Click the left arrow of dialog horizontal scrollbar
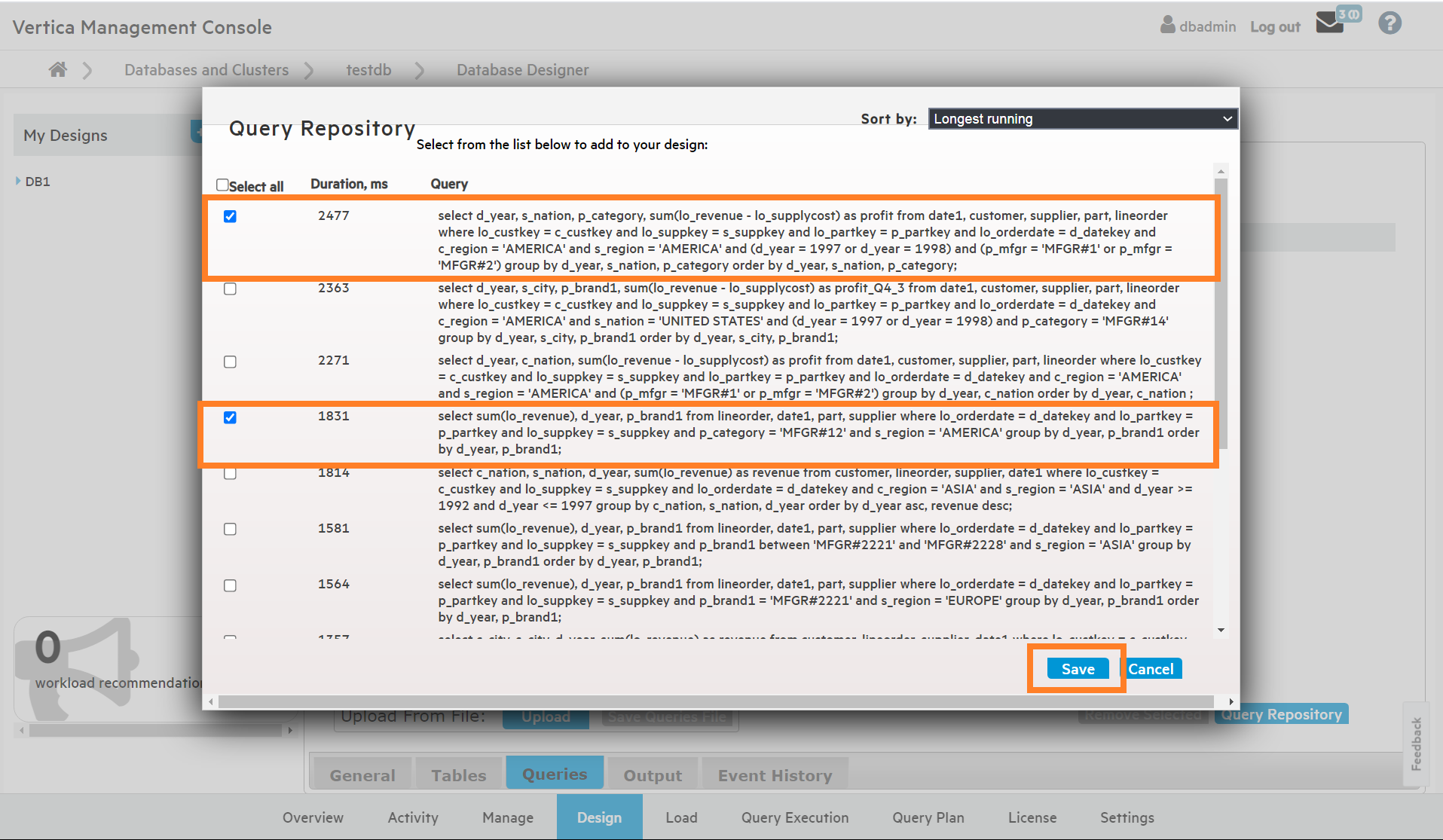 point(211,701)
